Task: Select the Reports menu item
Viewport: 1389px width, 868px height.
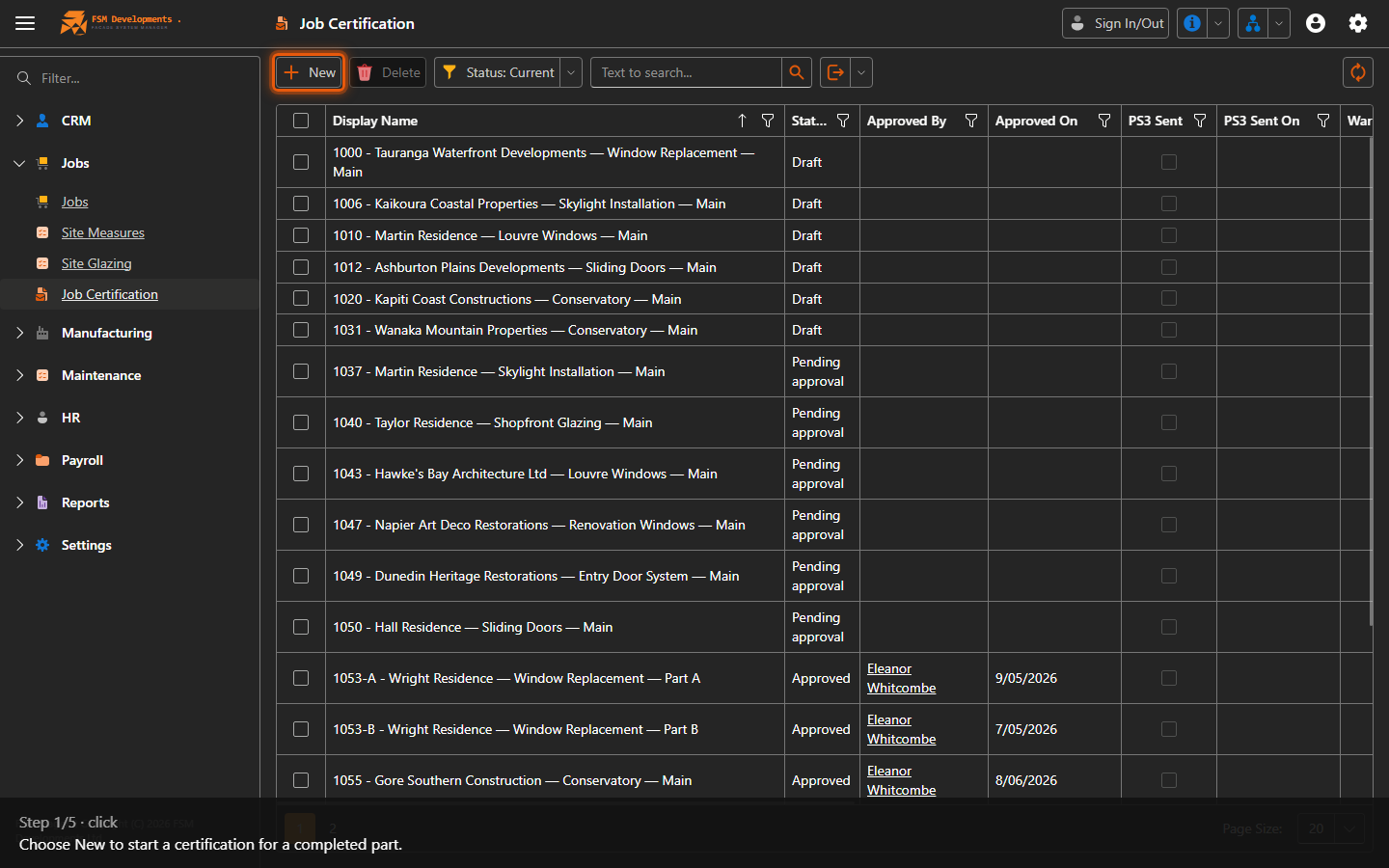Action: [x=85, y=502]
